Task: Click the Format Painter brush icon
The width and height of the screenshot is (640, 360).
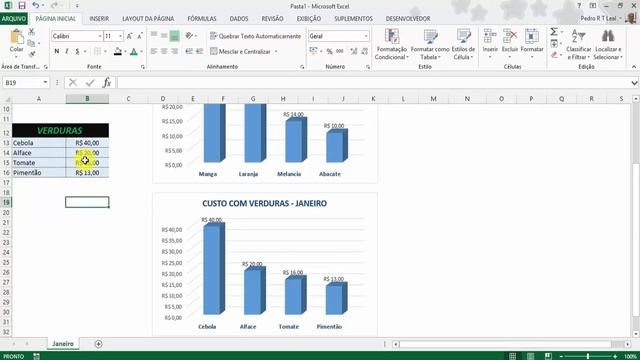Action: [31, 54]
